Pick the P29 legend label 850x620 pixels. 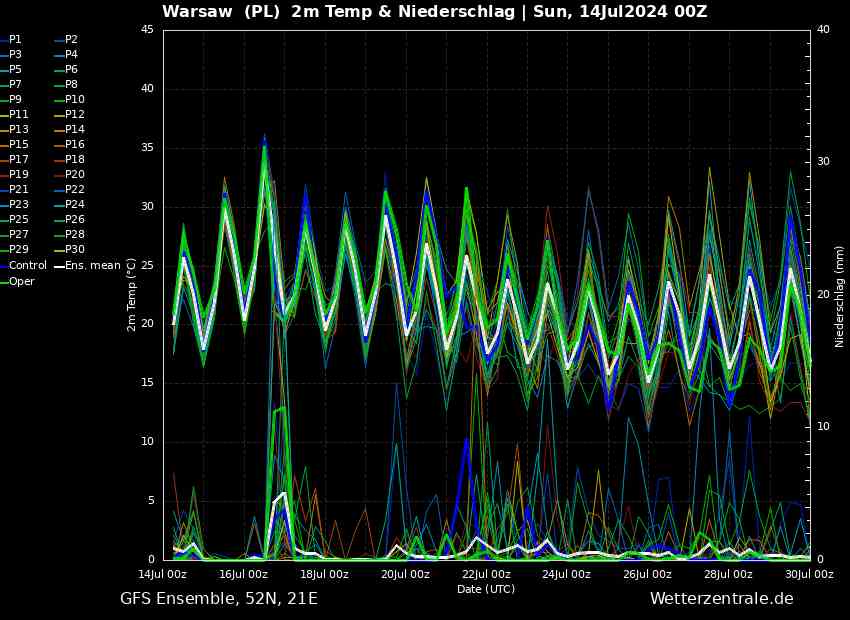tap(18, 249)
